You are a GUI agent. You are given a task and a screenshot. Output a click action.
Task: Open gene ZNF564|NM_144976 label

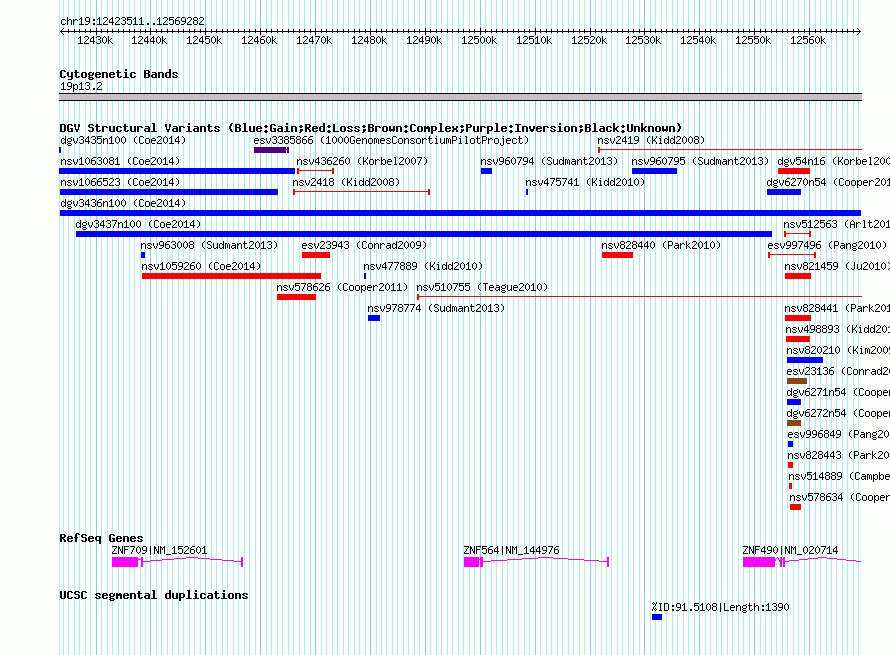click(511, 550)
